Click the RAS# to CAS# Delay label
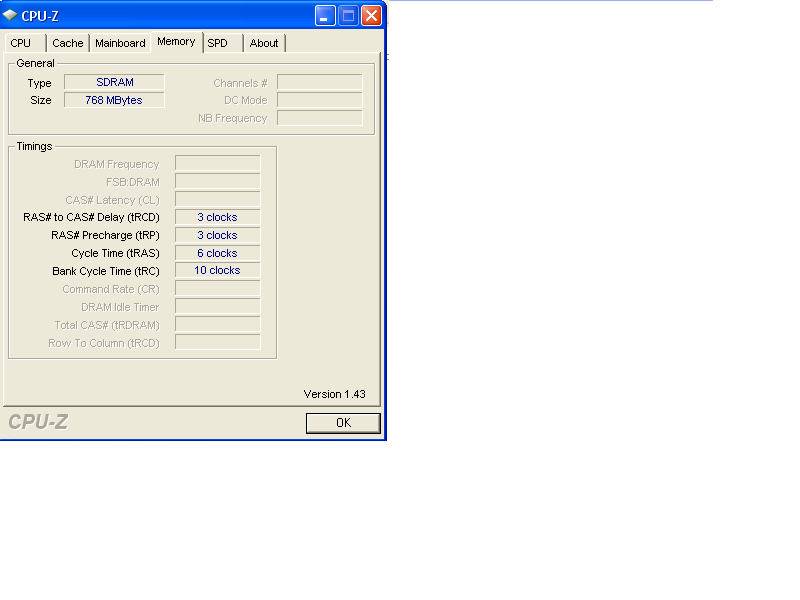Image resolution: width=800 pixels, height=600 pixels. click(91, 217)
